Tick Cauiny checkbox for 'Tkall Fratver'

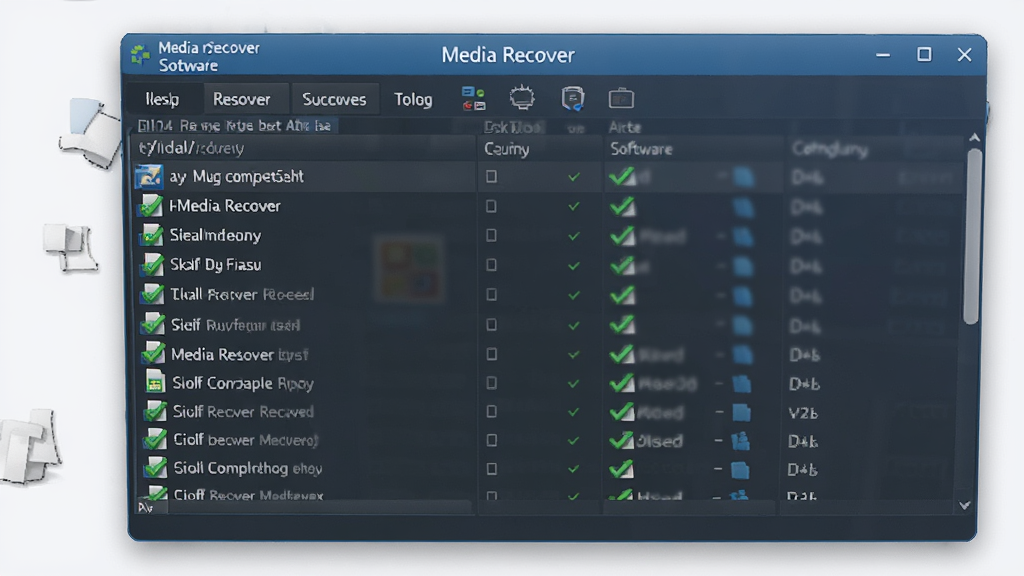[x=491, y=295]
